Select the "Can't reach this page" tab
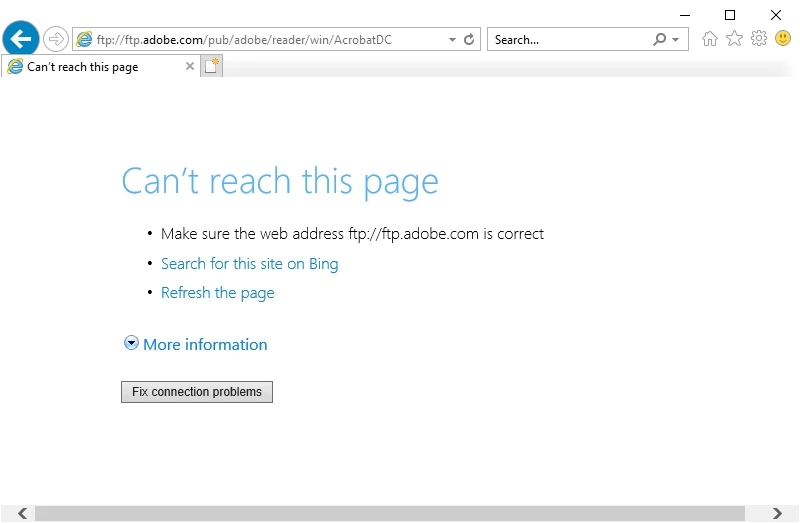This screenshot has width=800, height=523. pos(101,66)
